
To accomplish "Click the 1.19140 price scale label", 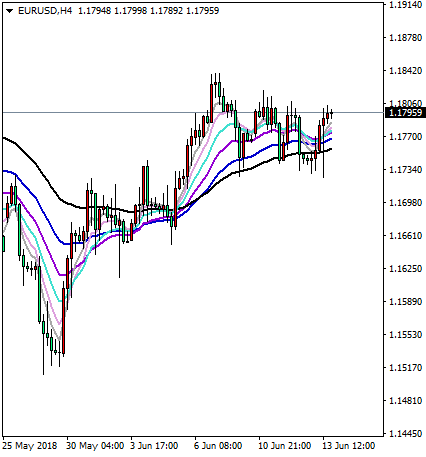I will [406, 5].
